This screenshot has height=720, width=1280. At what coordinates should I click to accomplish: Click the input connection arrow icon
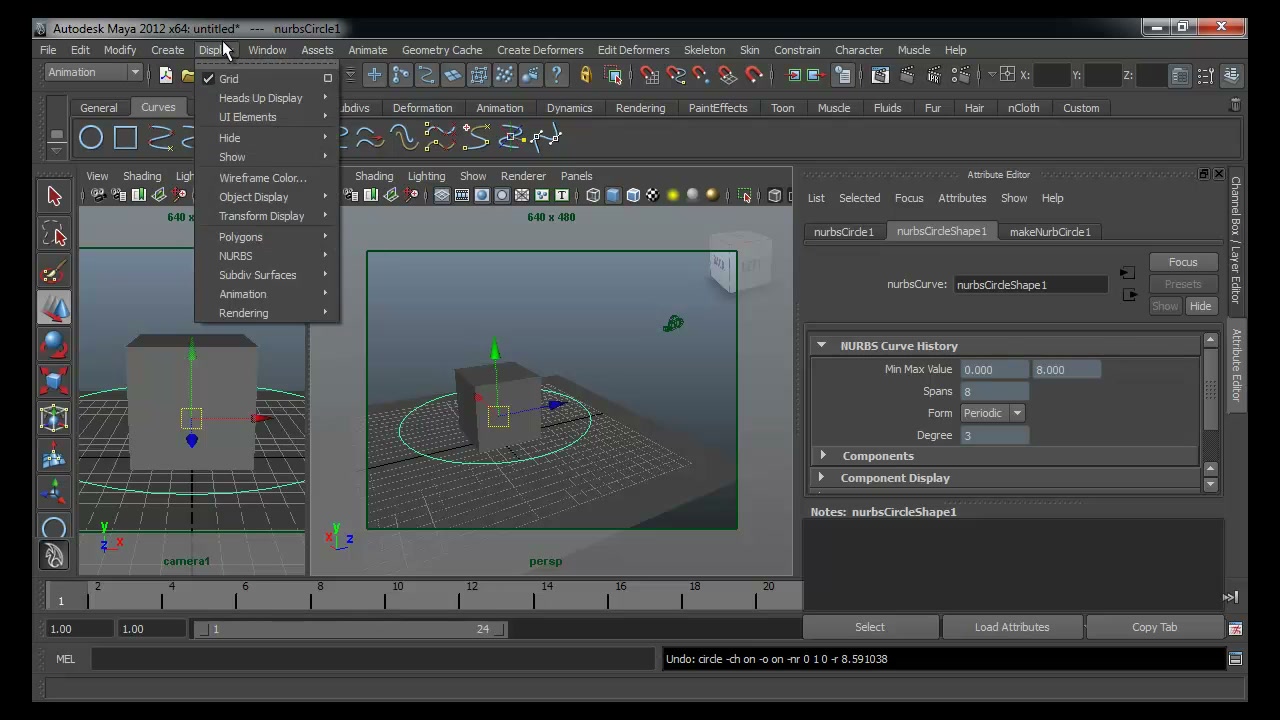click(x=1127, y=273)
